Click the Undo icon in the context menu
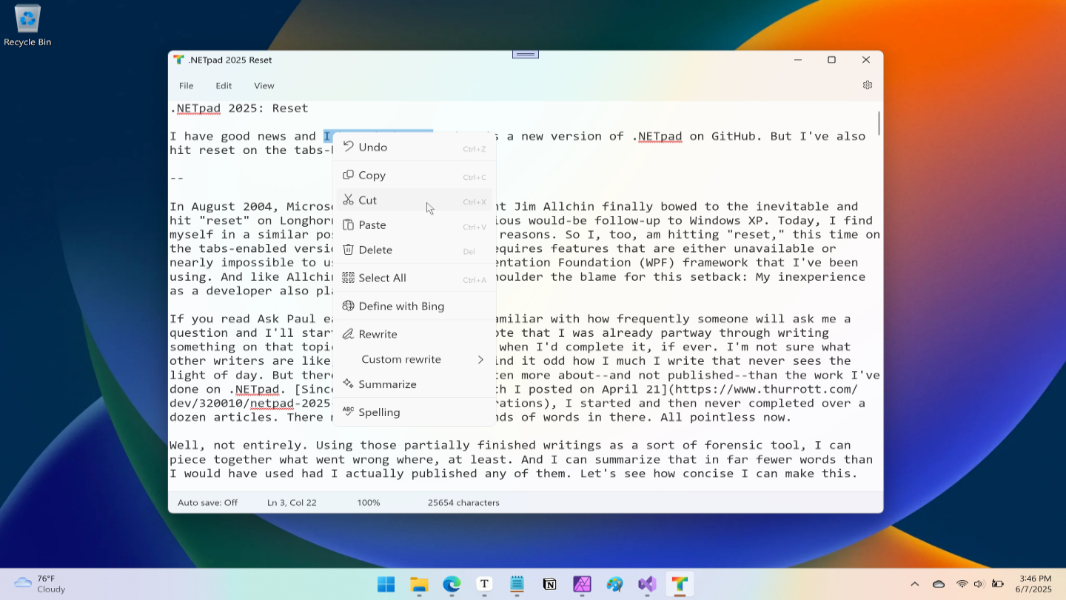1066x600 pixels. tap(348, 147)
